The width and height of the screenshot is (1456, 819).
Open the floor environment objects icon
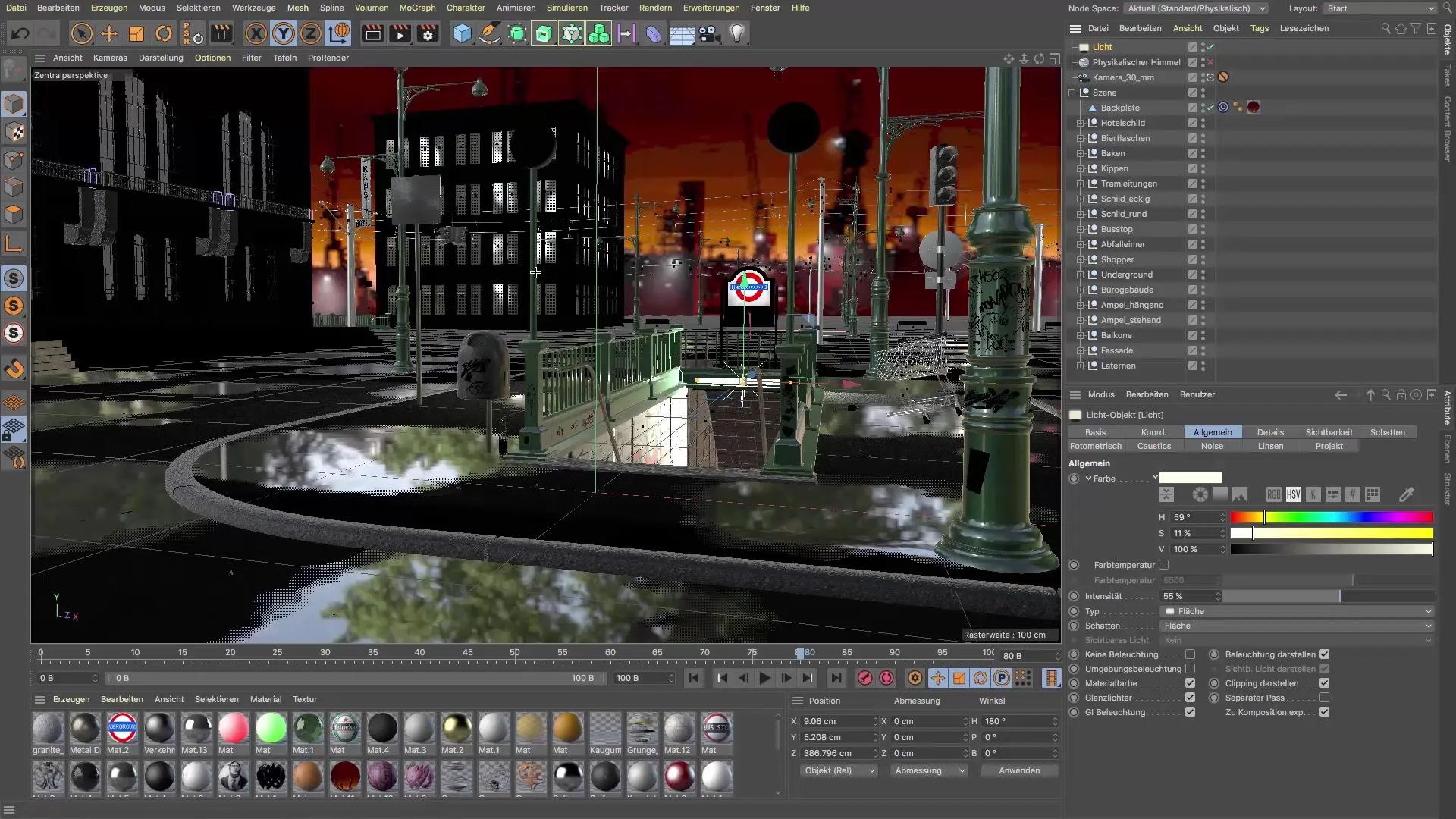tap(682, 33)
